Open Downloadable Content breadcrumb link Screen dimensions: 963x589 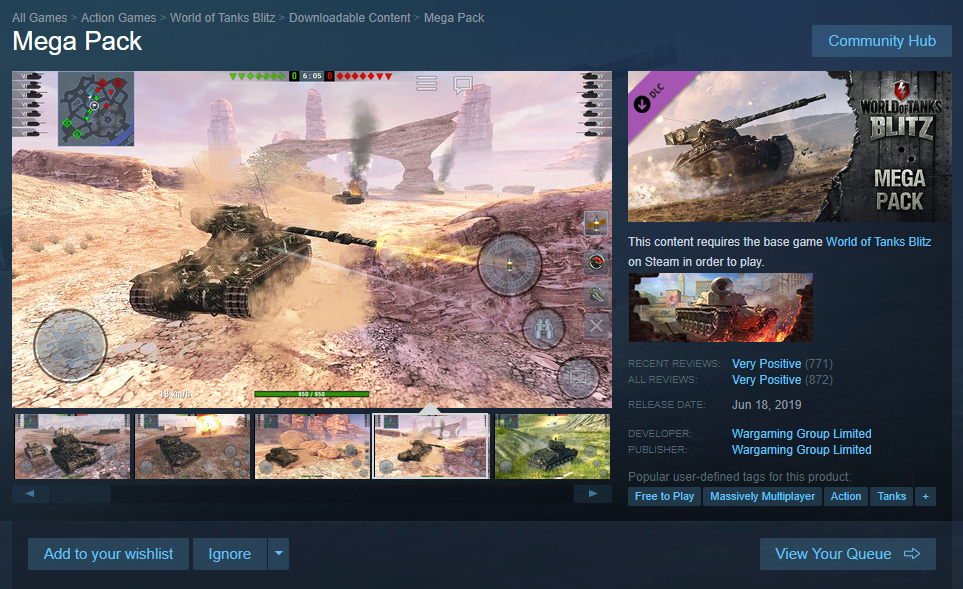click(349, 18)
